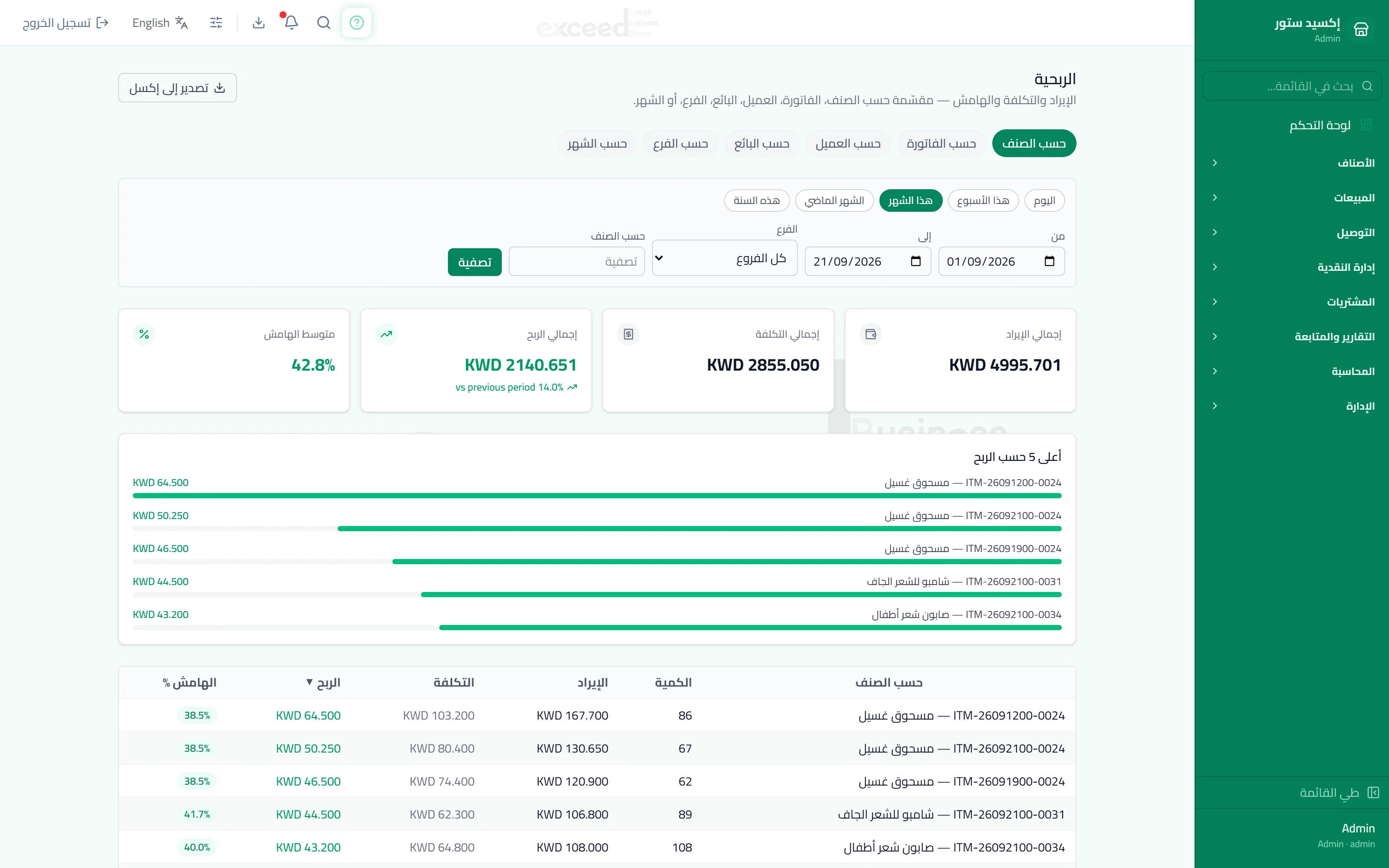Expand المشتريات sidebar section
This screenshot has width=1389, height=868.
[1293, 302]
